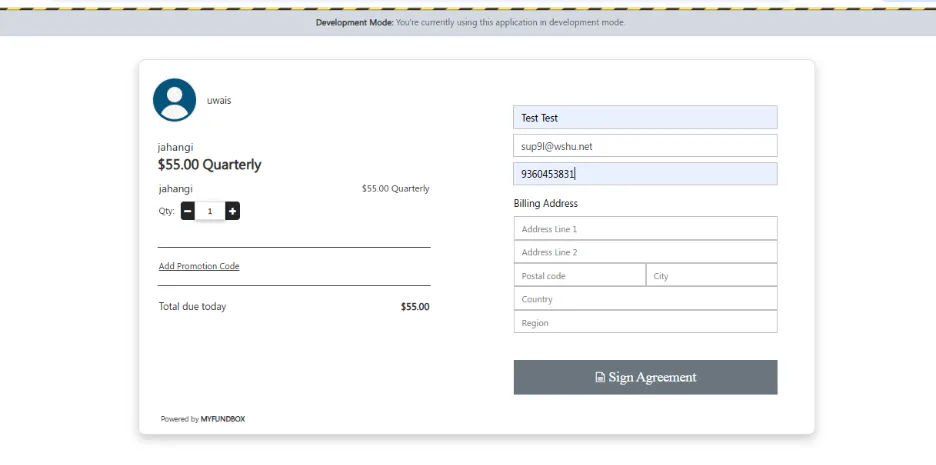Focus the Address Line 1 field
The image size is (936, 465).
click(x=645, y=229)
